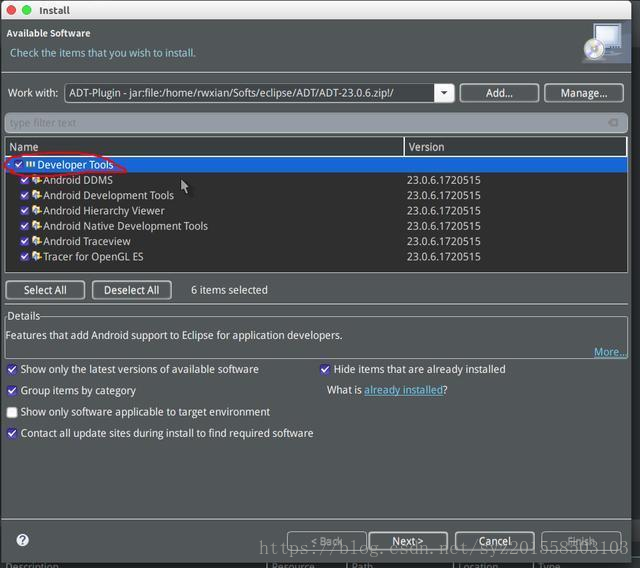Clear the filter text with the erase icon

pyautogui.click(x=613, y=122)
